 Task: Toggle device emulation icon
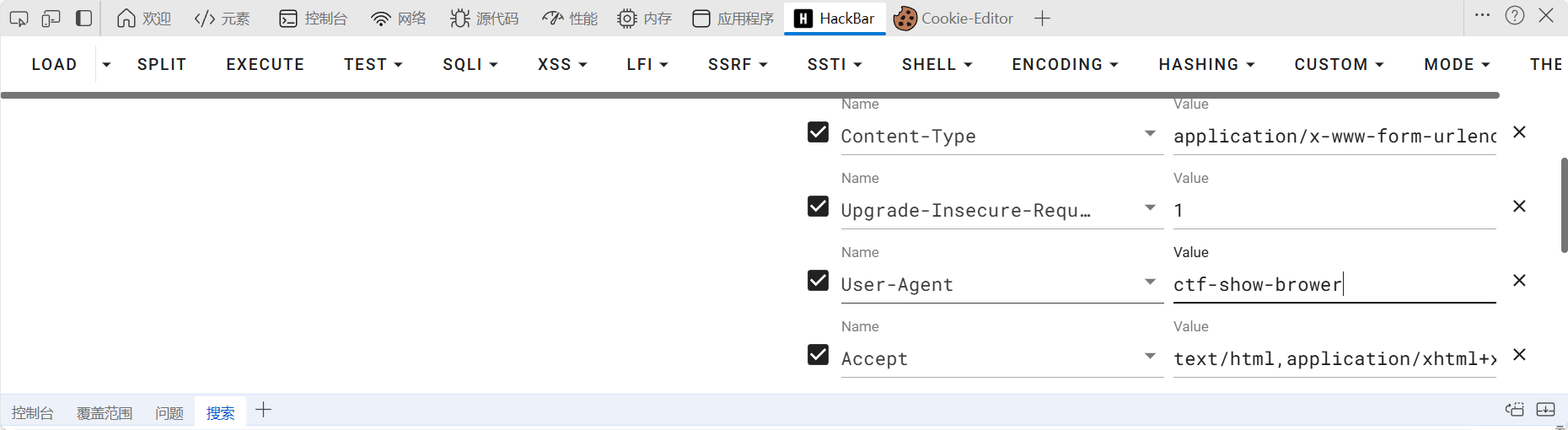coord(51,19)
